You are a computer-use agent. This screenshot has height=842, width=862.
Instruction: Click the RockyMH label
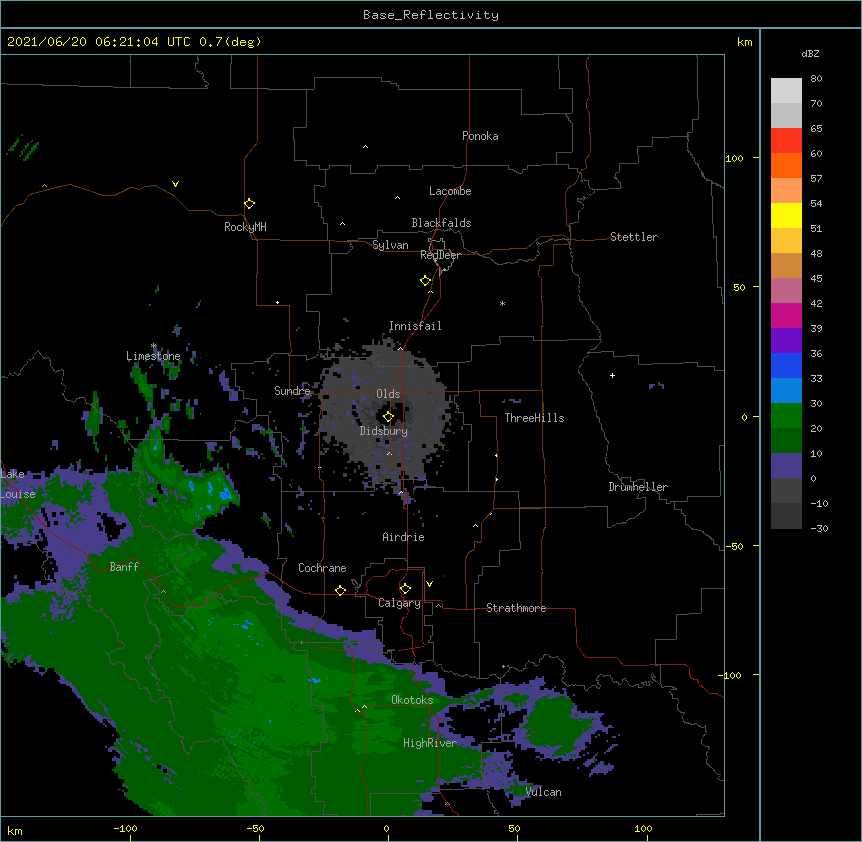(245, 227)
